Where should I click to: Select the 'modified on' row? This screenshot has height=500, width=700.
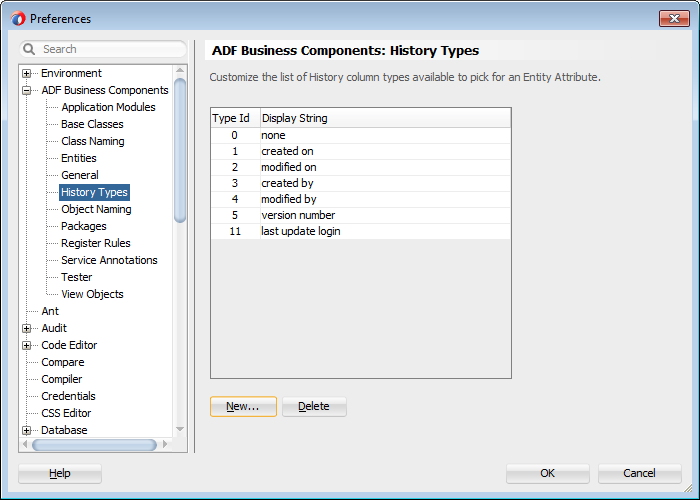coord(361,167)
